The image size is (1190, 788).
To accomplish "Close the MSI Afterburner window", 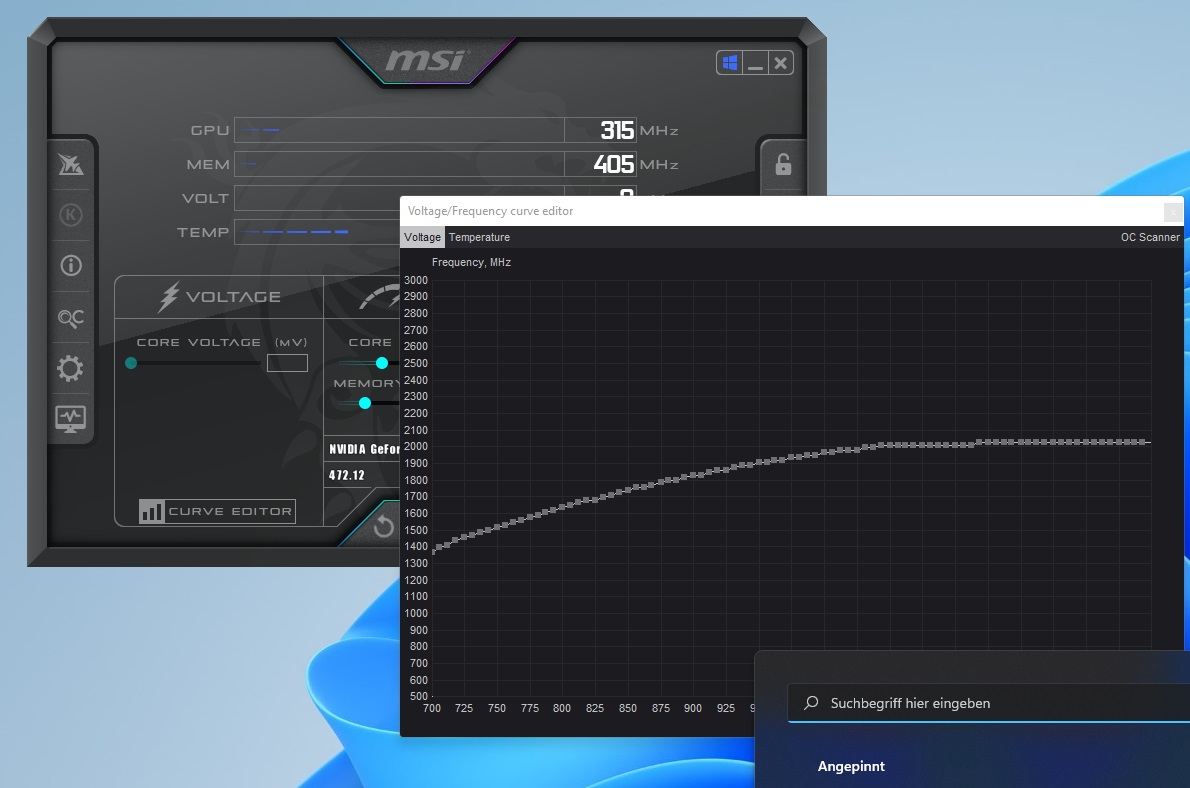I will click(x=780, y=63).
